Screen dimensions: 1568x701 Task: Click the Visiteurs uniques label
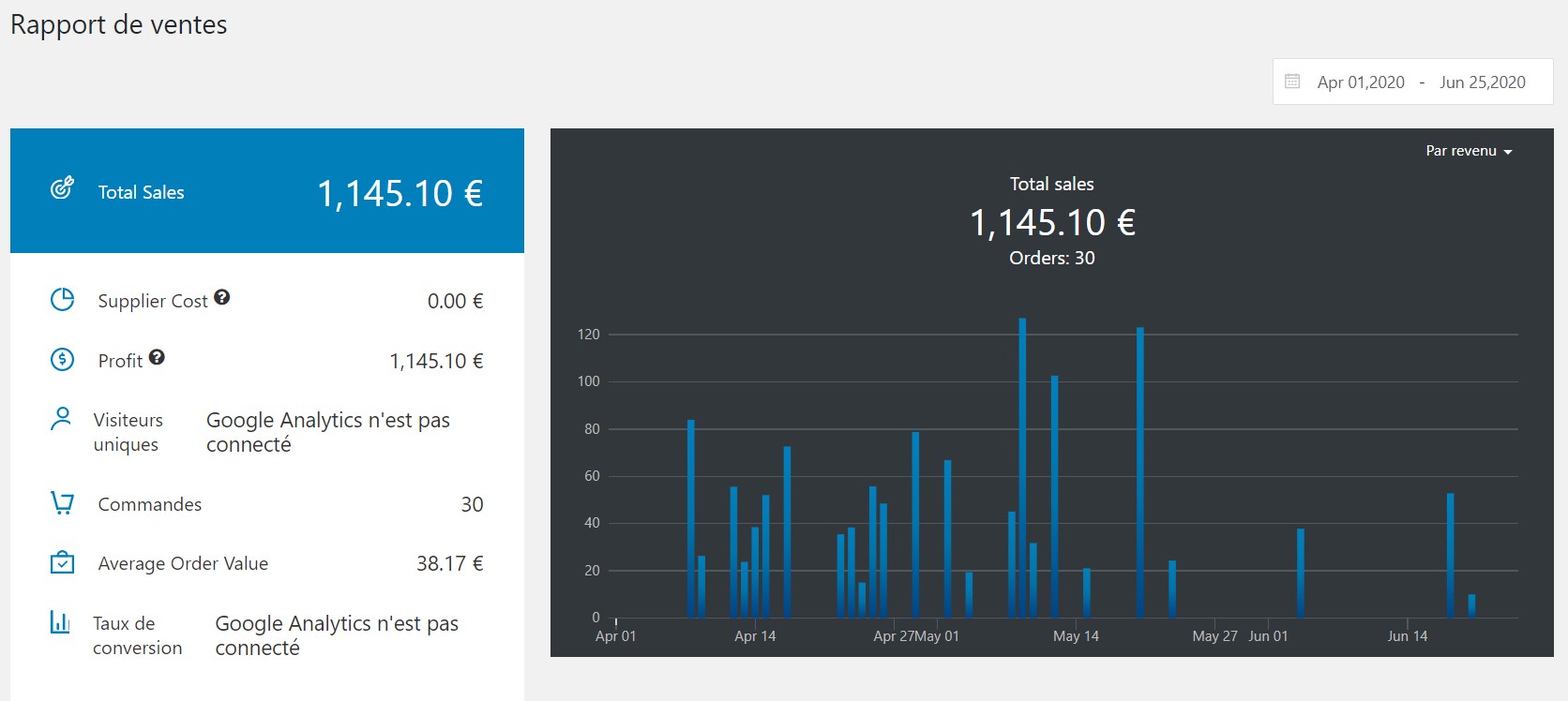[128, 432]
